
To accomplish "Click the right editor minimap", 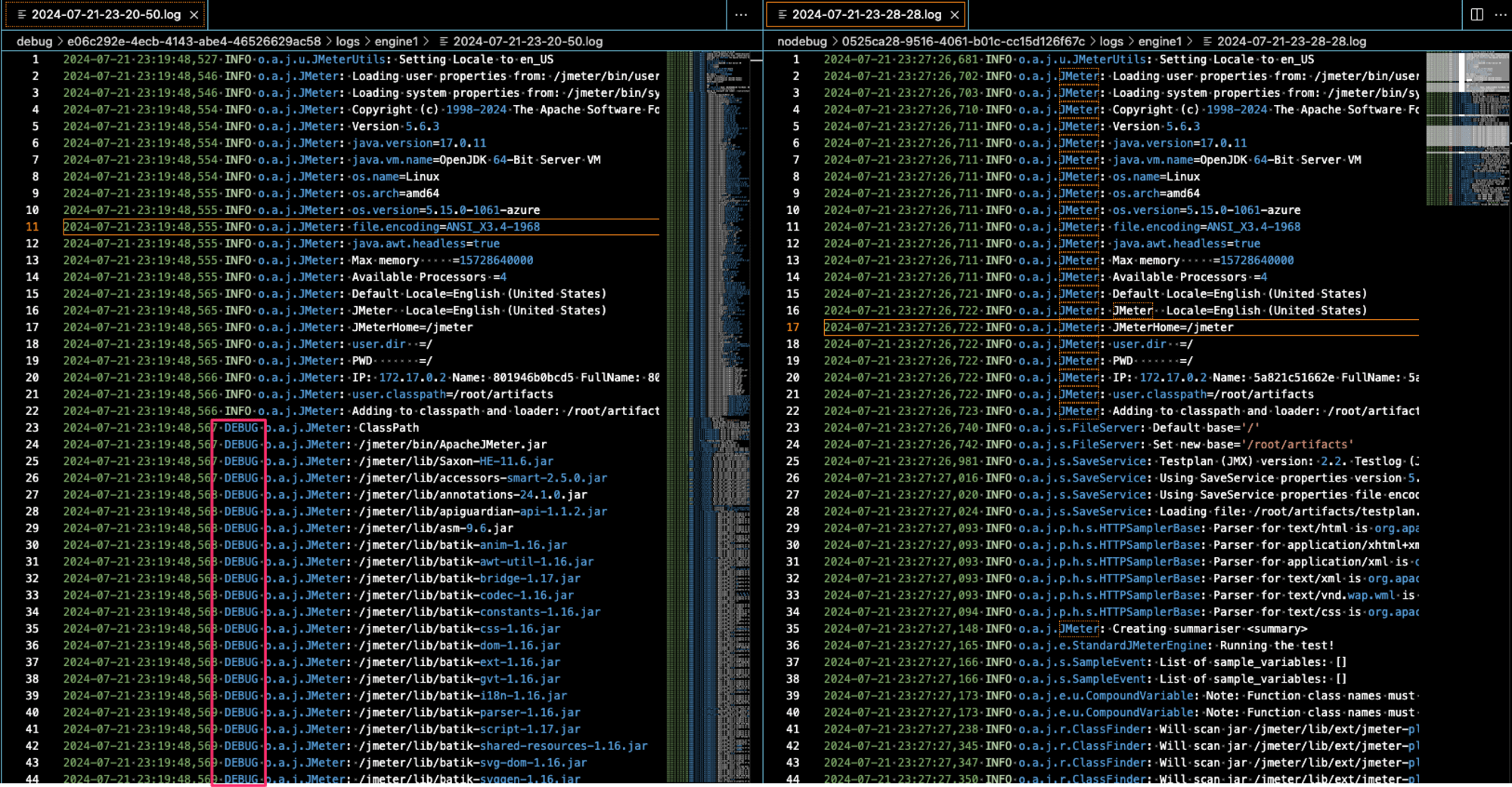I will [x=1467, y=129].
